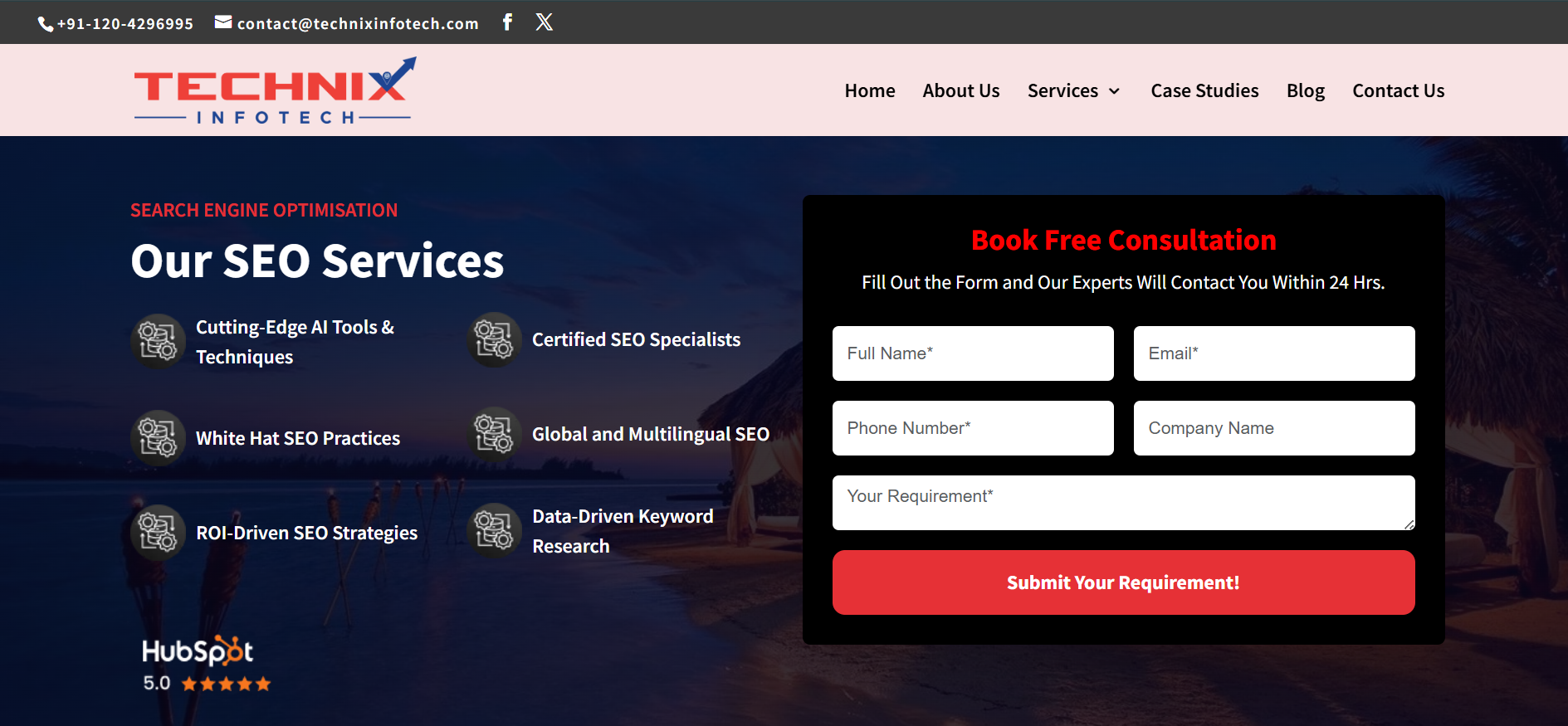
Task: Click the icon beside Certified SEO Specialists
Action: coord(494,339)
